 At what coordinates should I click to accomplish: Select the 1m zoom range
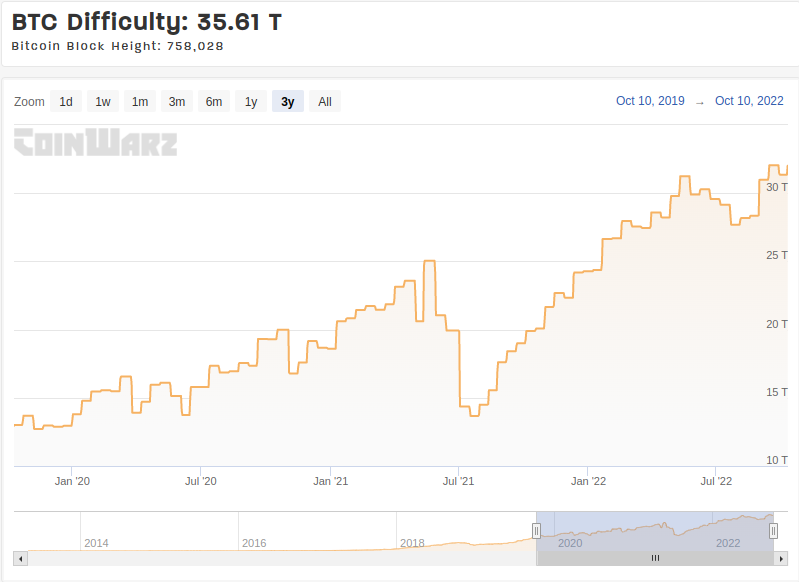tap(140, 101)
